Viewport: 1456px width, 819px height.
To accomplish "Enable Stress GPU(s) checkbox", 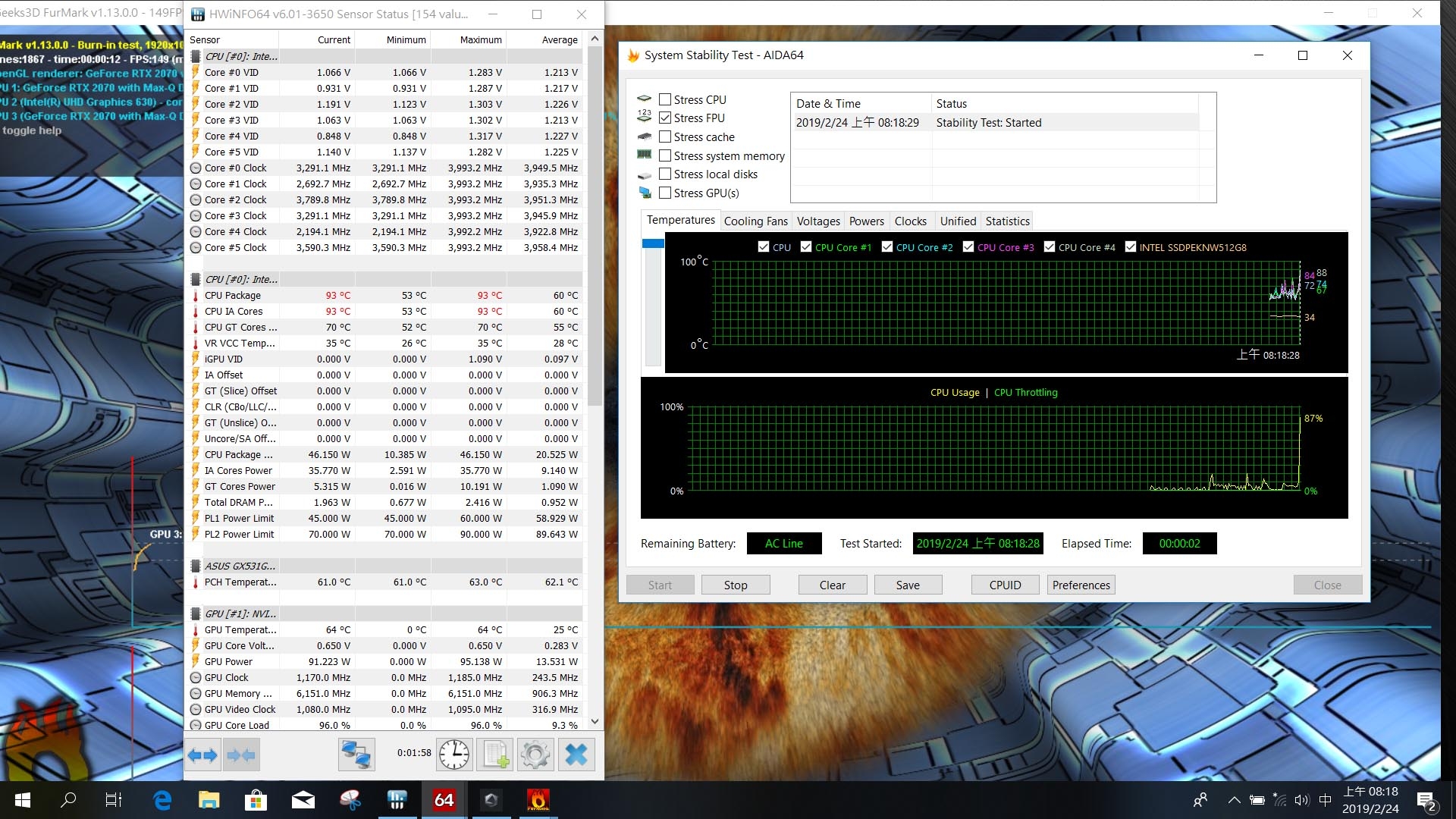I will pos(665,193).
